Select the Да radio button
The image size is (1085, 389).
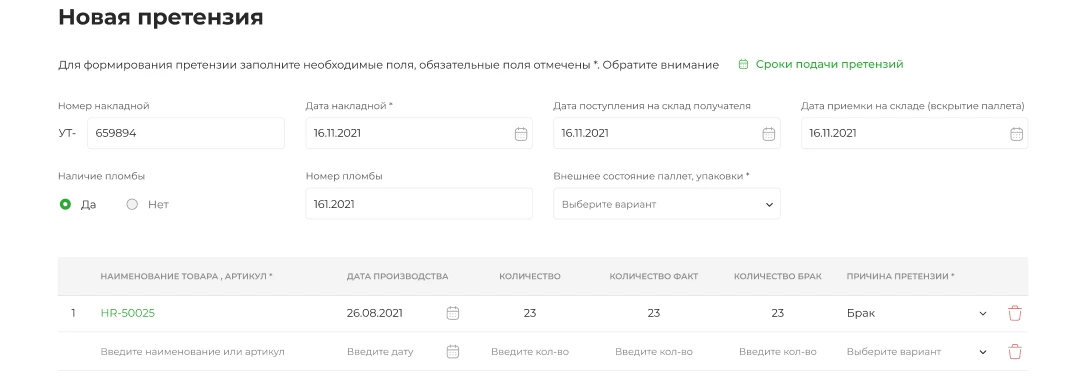[x=65, y=204]
